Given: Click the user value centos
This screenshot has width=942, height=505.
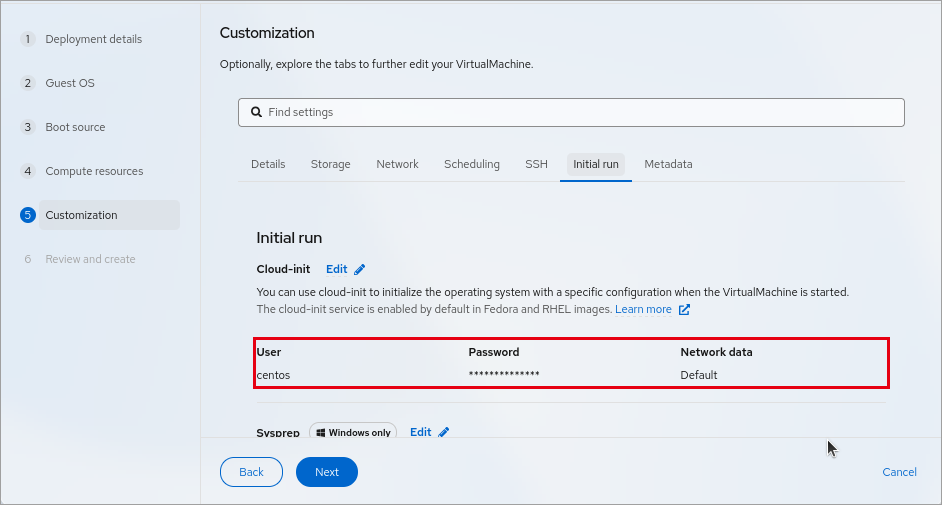Looking at the screenshot, I should click(273, 375).
